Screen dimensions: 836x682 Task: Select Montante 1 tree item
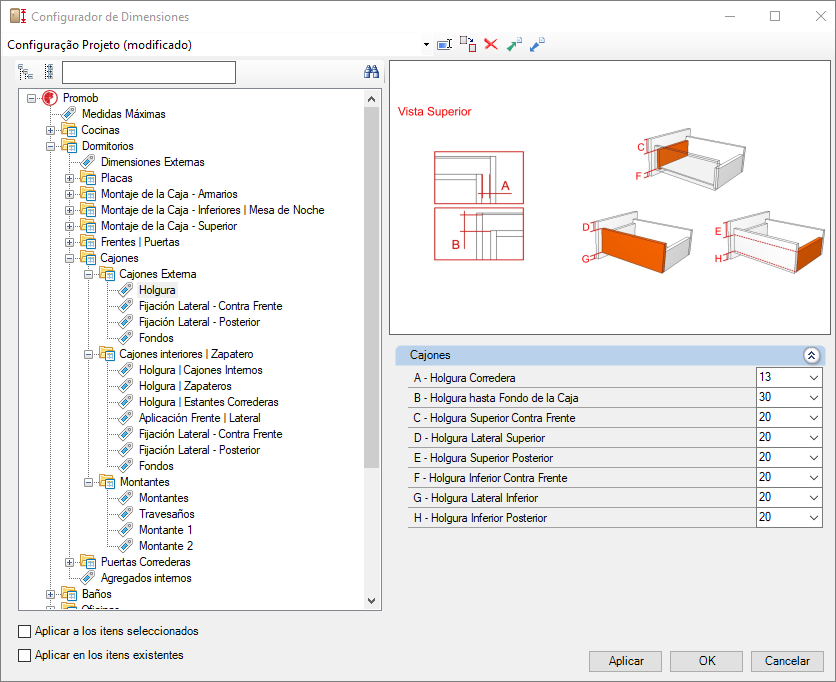coord(166,530)
